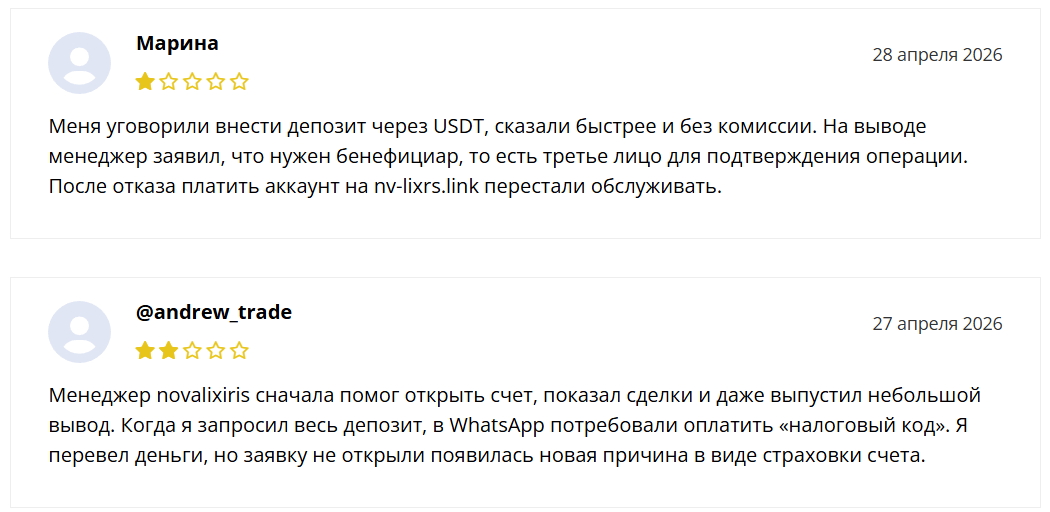Click the USDT mention in Марина's review

click(x=457, y=127)
